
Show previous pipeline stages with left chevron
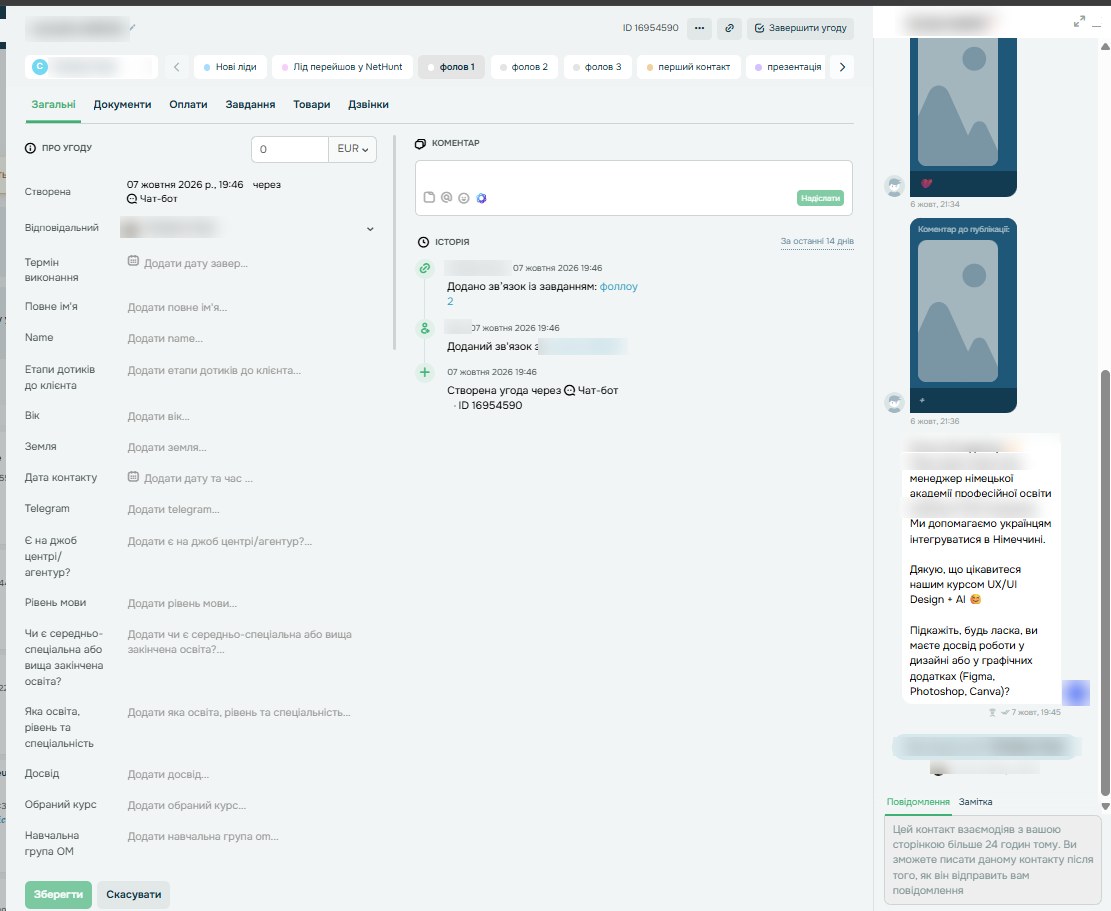click(x=176, y=67)
